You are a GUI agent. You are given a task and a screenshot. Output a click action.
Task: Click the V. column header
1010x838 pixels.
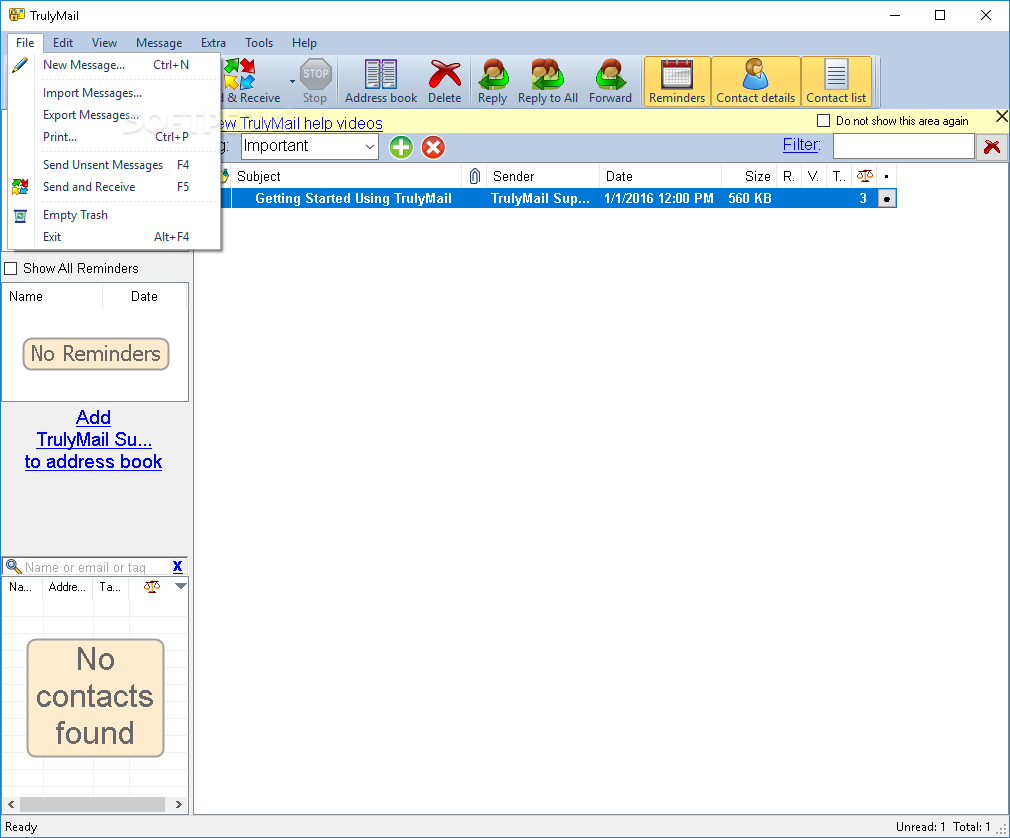click(x=814, y=176)
